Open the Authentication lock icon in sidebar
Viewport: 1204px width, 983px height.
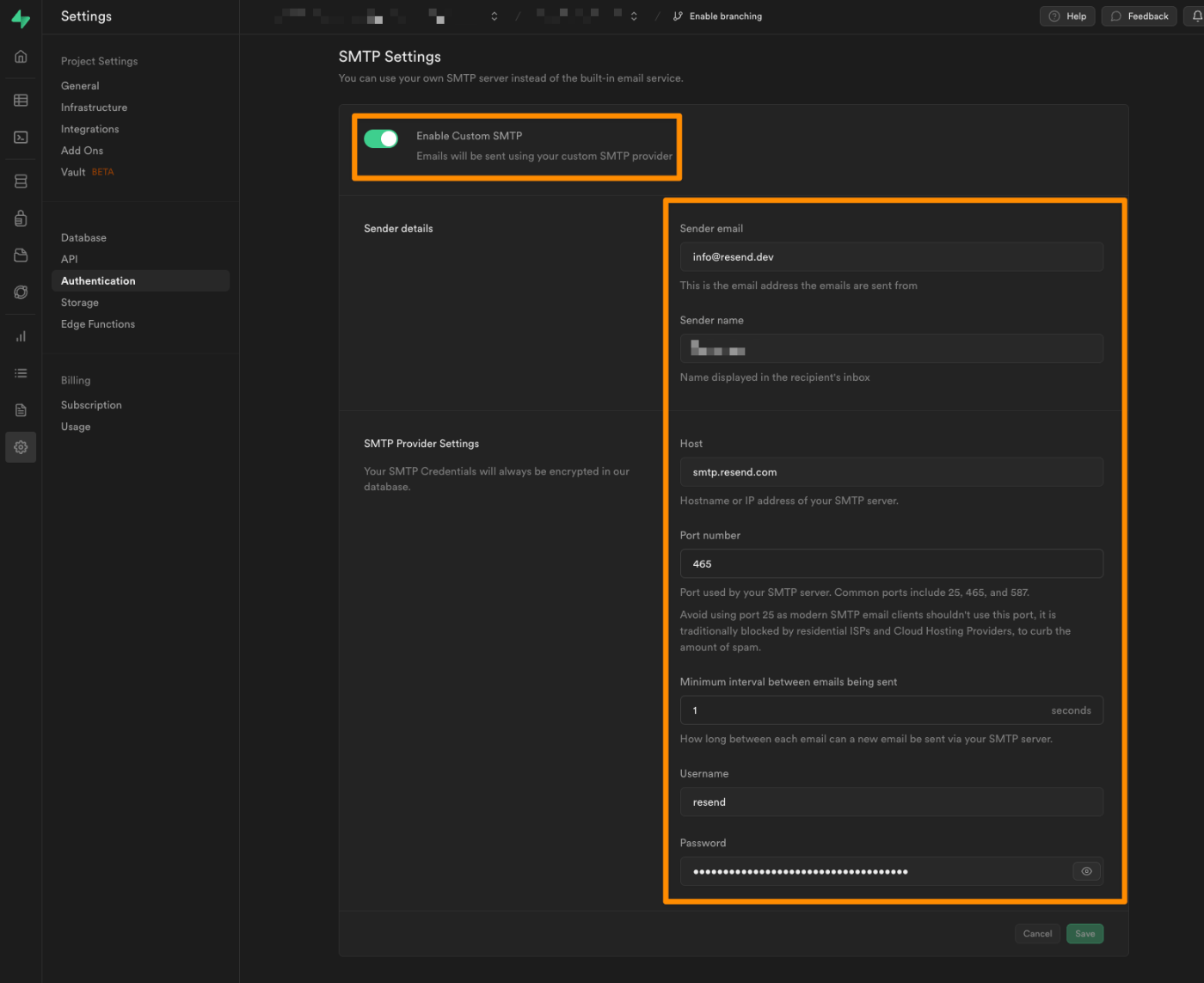pos(21,218)
